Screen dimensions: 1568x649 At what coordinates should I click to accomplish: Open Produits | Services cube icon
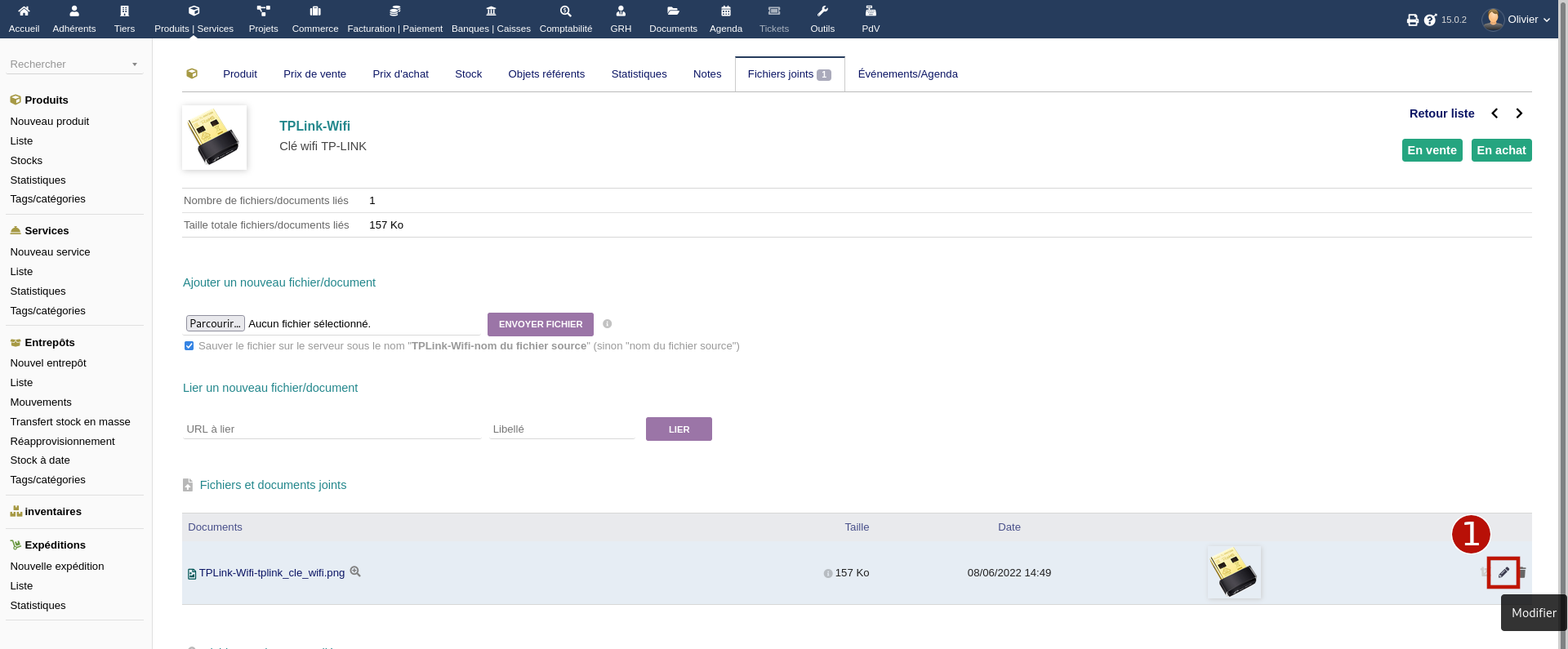click(194, 11)
